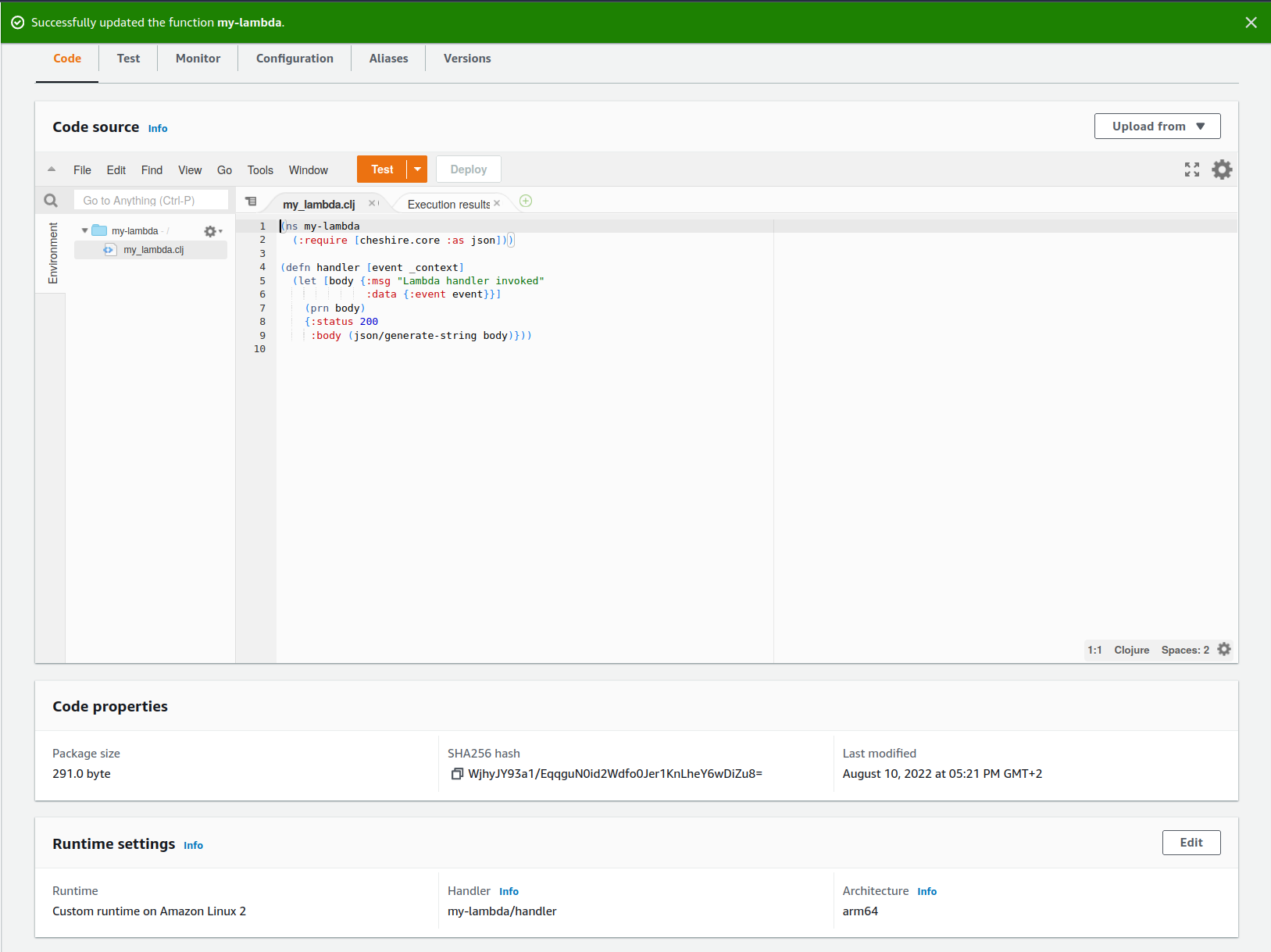Close the my_lambda.clj editor tab
The height and width of the screenshot is (952, 1271).
point(372,203)
